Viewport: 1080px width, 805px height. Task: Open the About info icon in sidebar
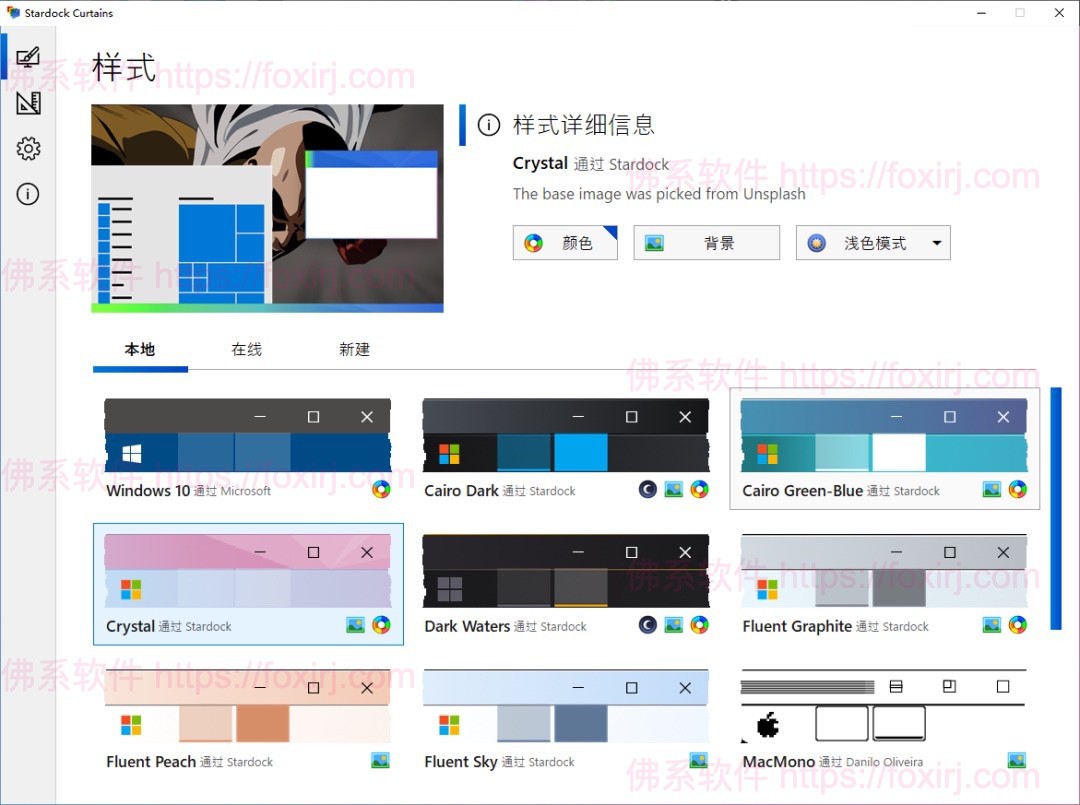28,194
